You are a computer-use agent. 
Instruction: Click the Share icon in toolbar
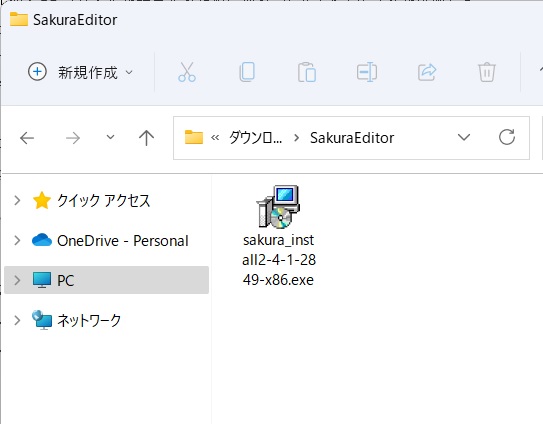[x=427, y=72]
